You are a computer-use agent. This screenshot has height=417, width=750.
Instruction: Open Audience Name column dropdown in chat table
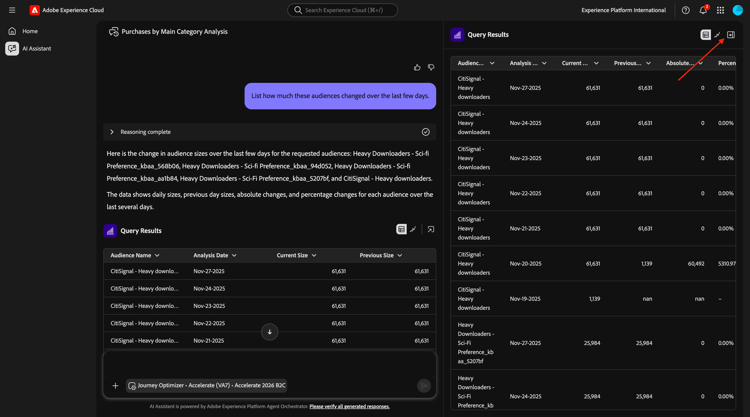[157, 255]
